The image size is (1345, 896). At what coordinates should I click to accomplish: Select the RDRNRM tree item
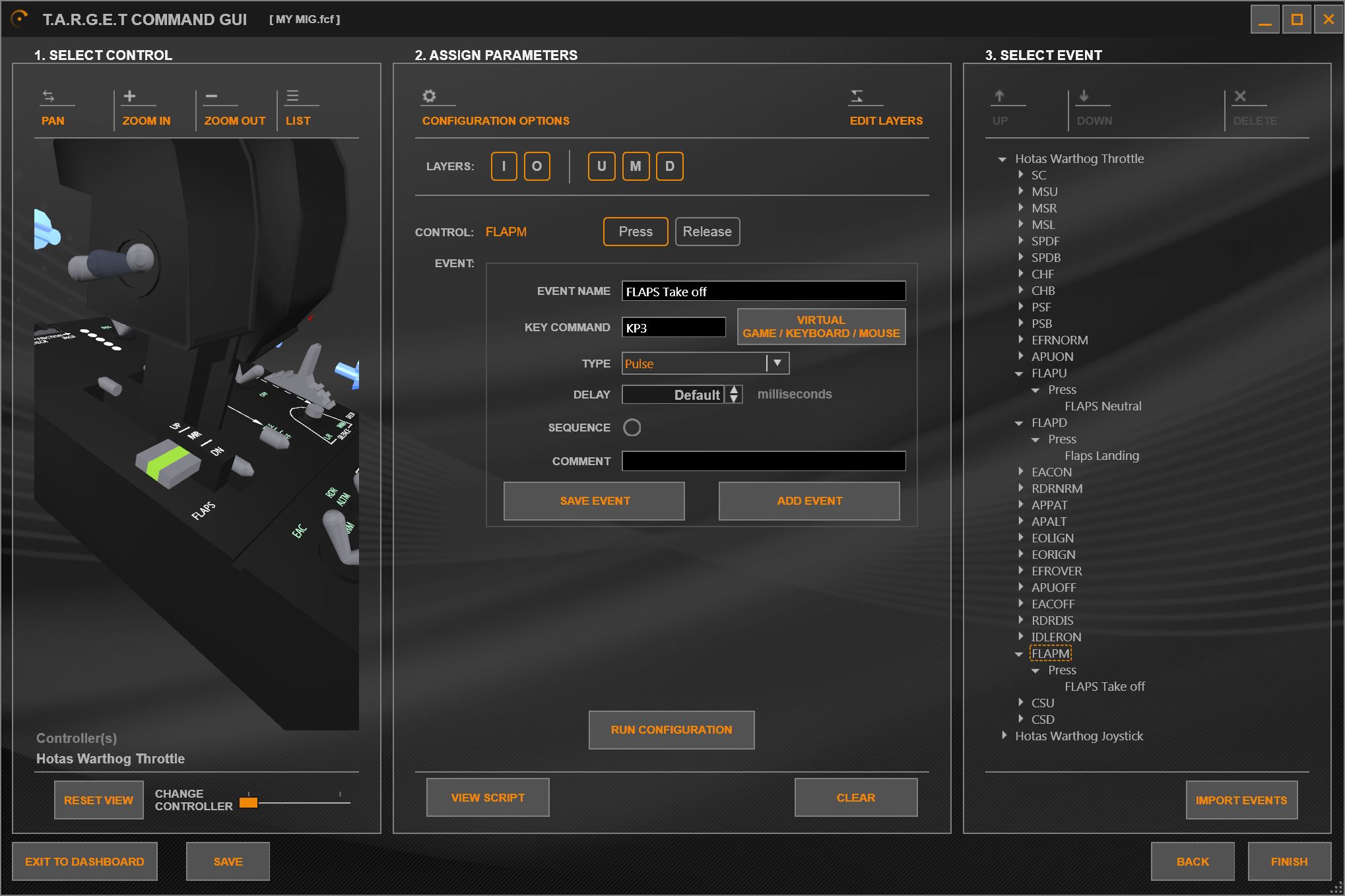[1057, 489]
